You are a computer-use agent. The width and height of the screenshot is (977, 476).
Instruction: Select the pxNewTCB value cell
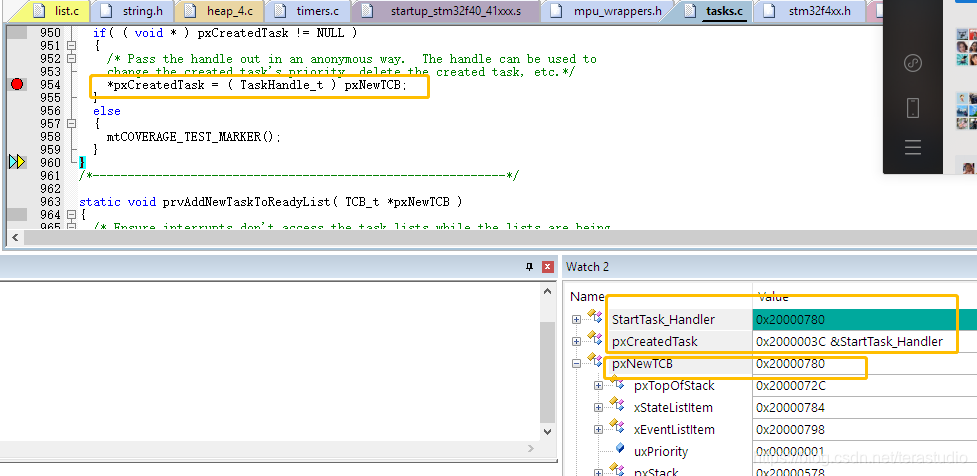[865, 363]
